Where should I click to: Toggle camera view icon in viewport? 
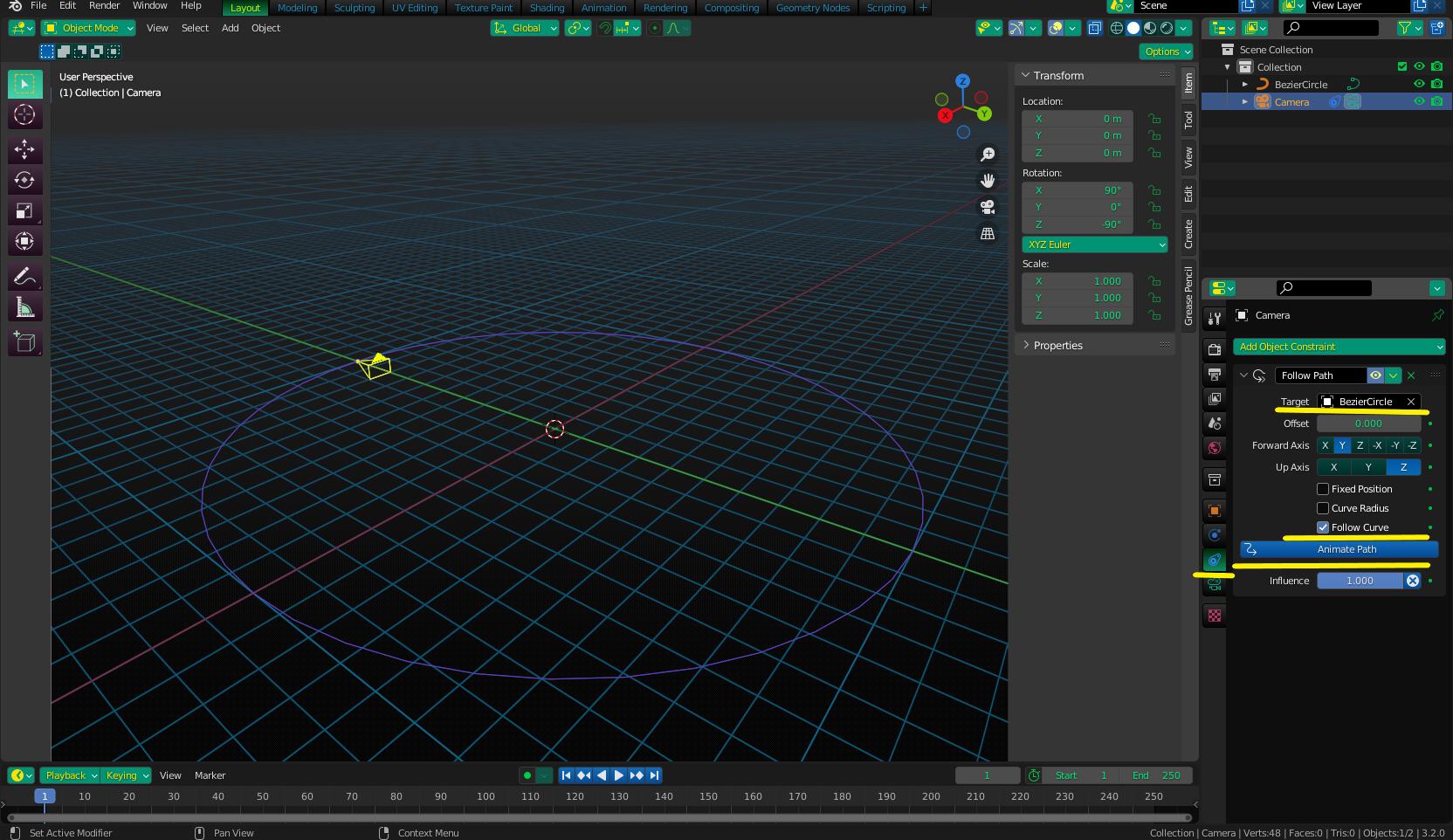click(988, 207)
